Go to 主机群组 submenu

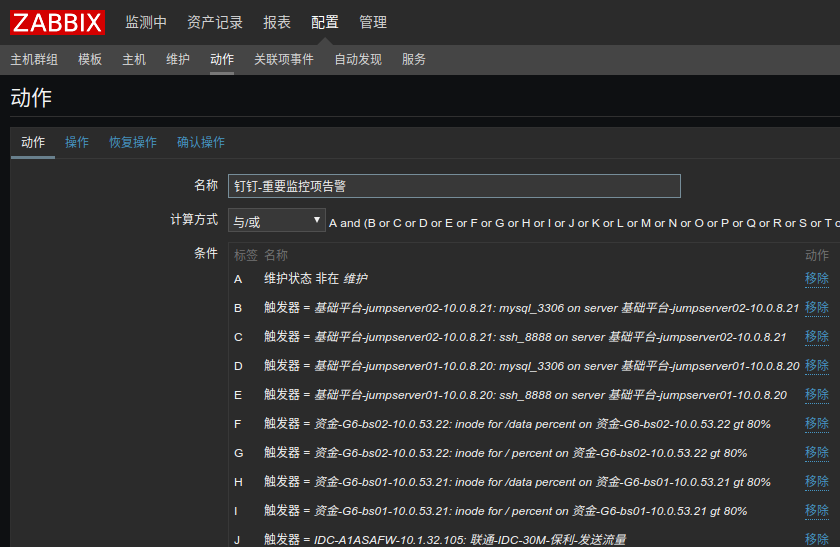click(x=34, y=59)
